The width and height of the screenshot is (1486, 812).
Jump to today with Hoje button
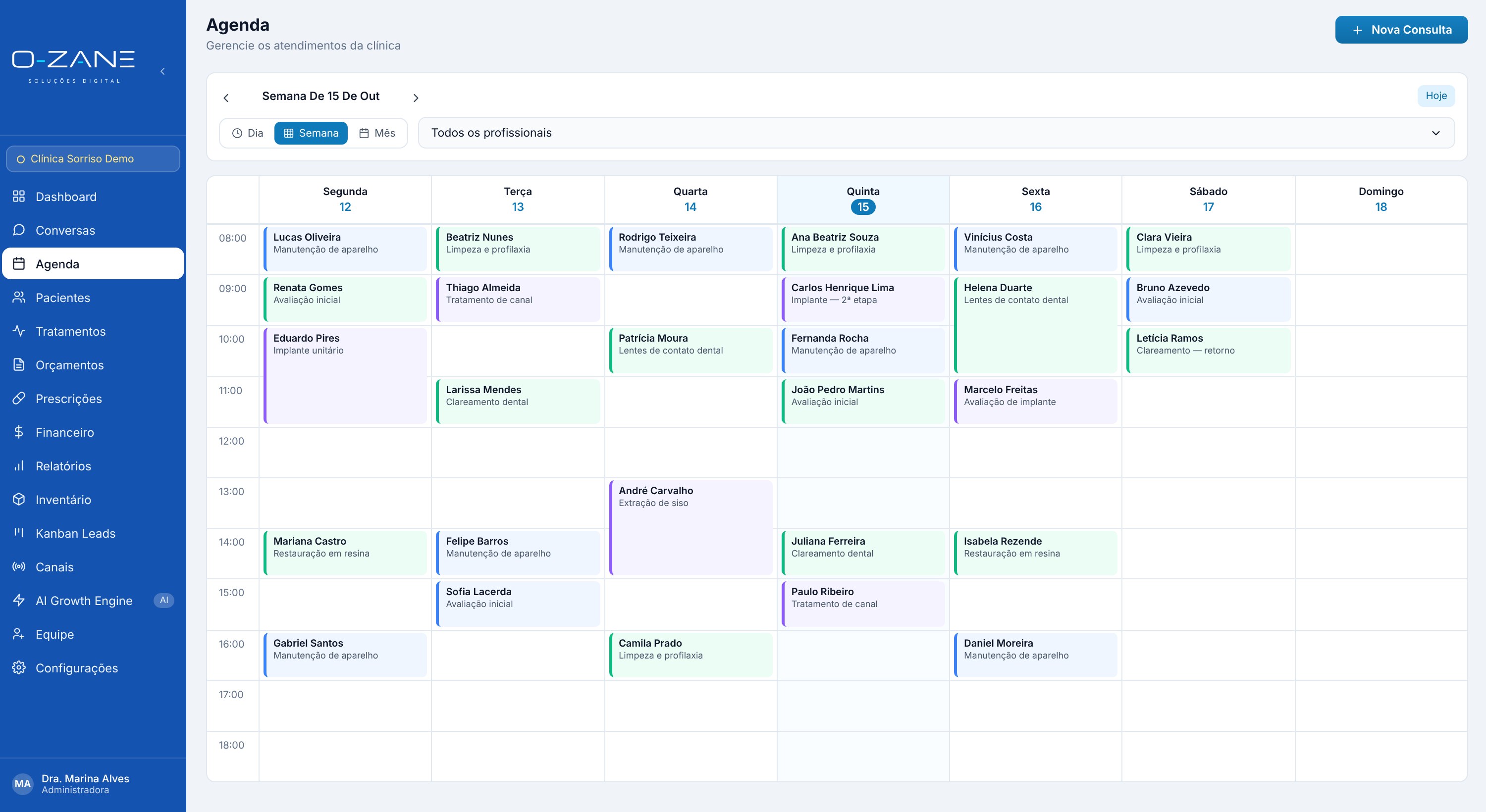[x=1436, y=96]
